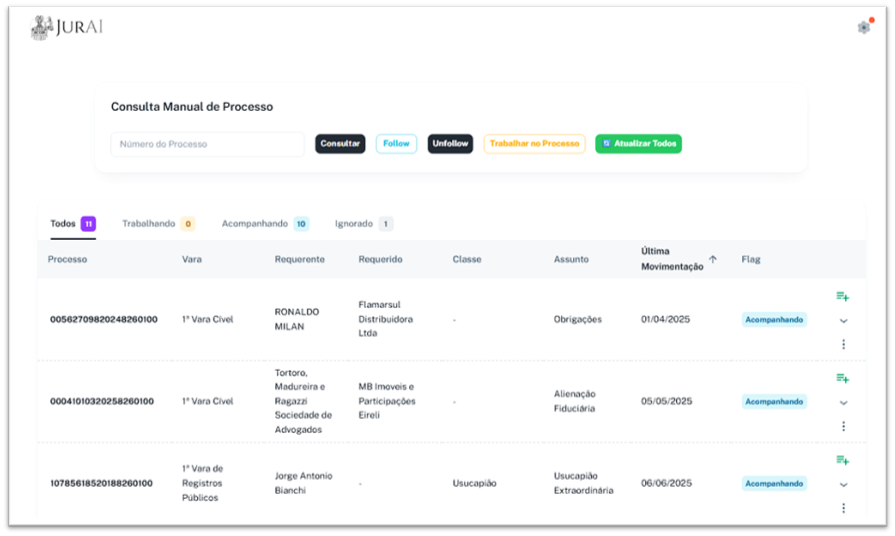Click the Unfollow button
Viewport: 895px width, 536px height.
(450, 144)
